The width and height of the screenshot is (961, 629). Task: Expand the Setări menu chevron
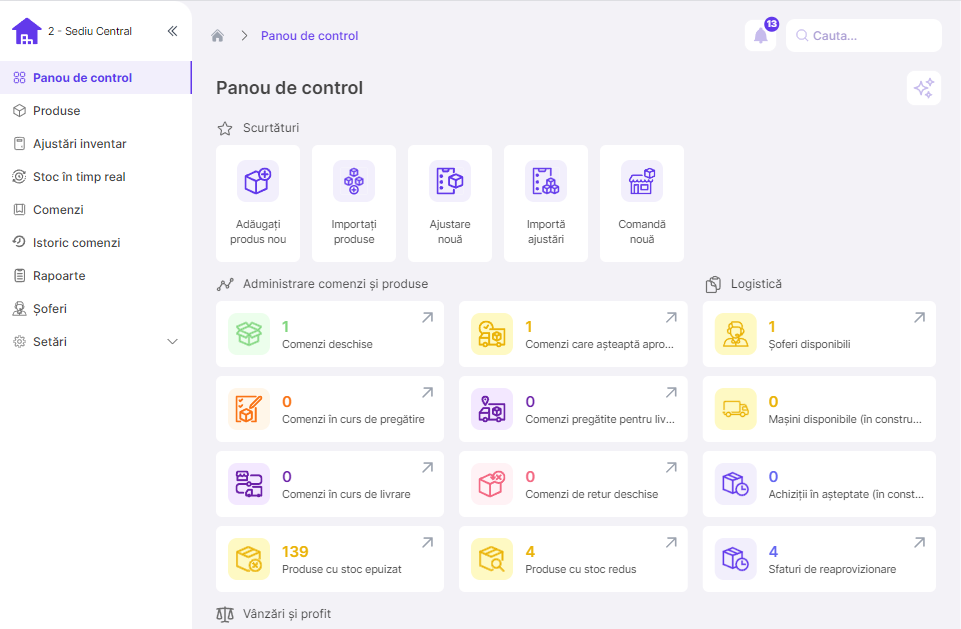pyautogui.click(x=172, y=342)
